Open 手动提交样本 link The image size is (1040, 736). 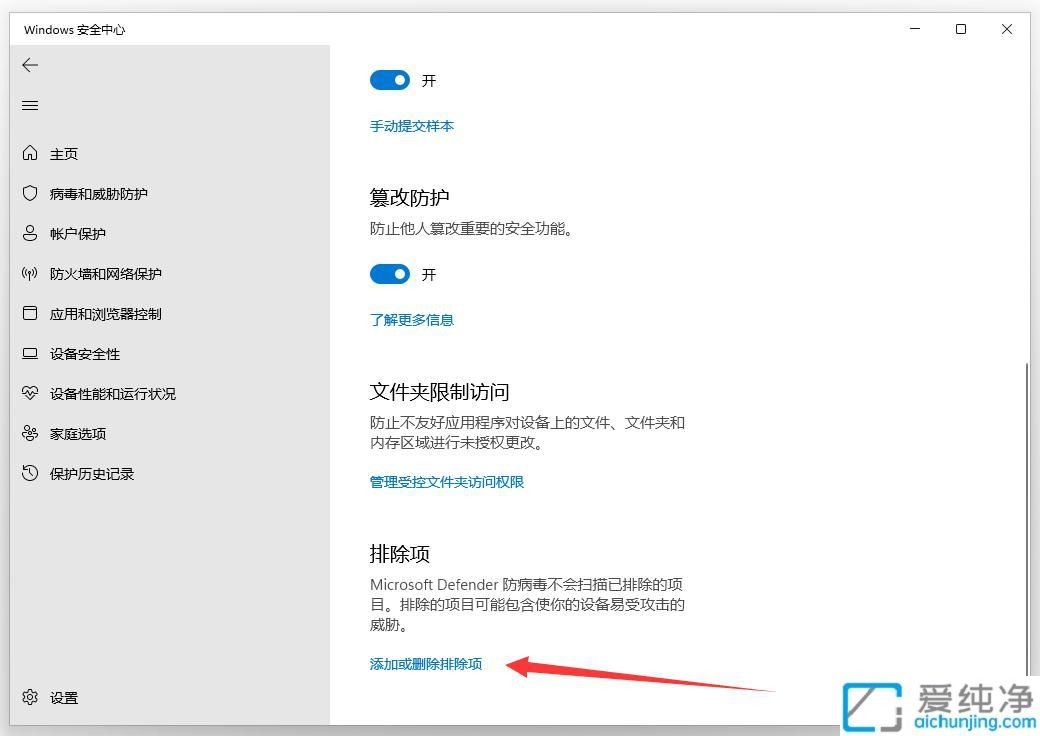coord(412,126)
